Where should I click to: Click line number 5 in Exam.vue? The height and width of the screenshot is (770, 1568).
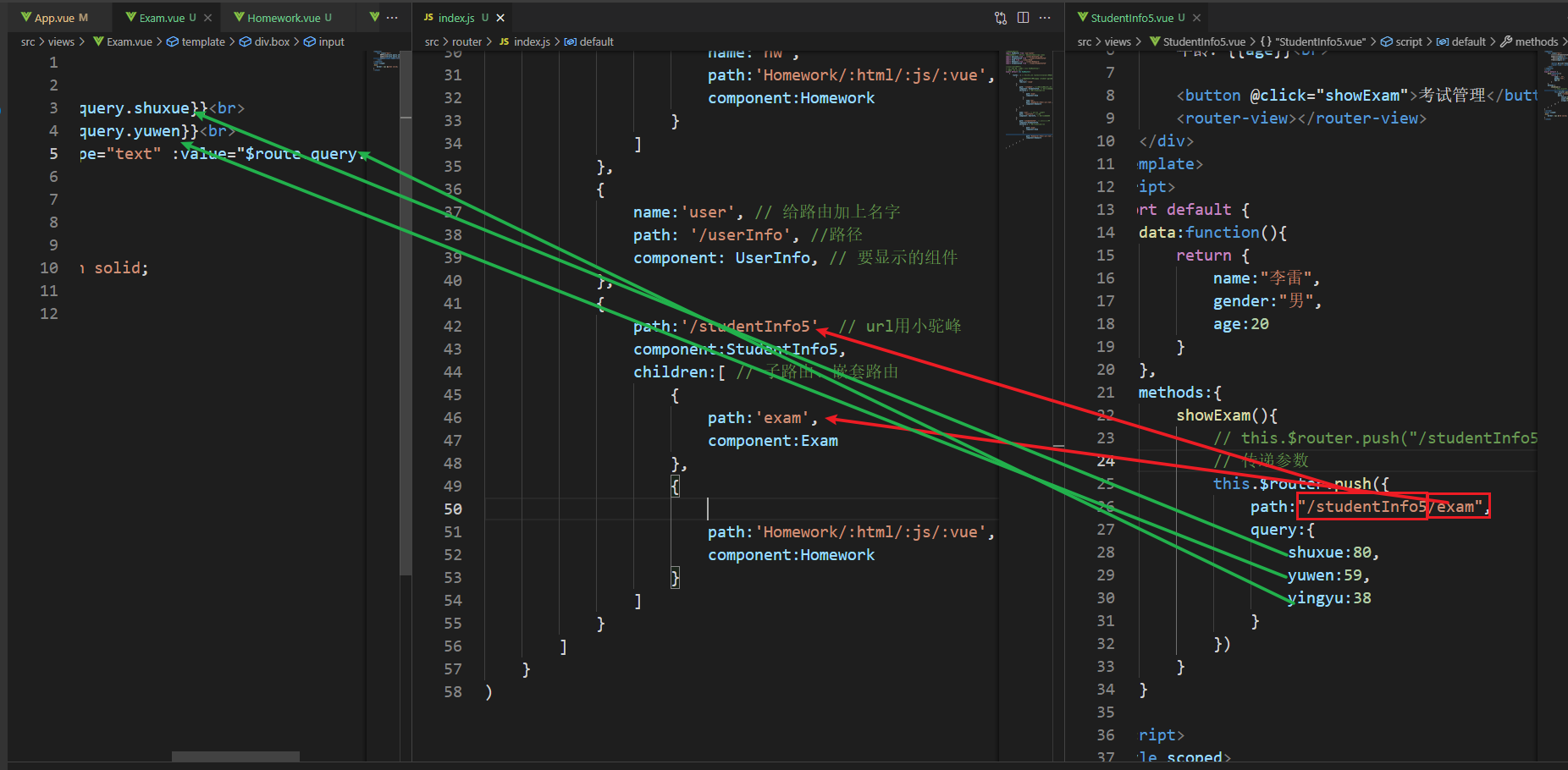[53, 154]
